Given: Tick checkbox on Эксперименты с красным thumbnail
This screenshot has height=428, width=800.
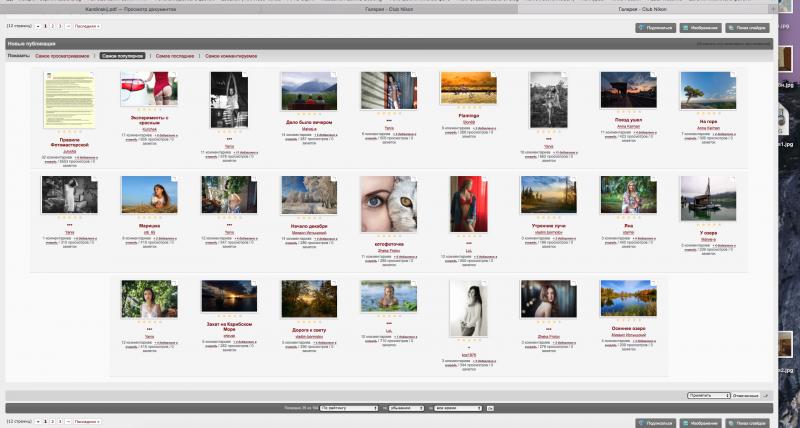Looking at the screenshot, I should pos(173,74).
